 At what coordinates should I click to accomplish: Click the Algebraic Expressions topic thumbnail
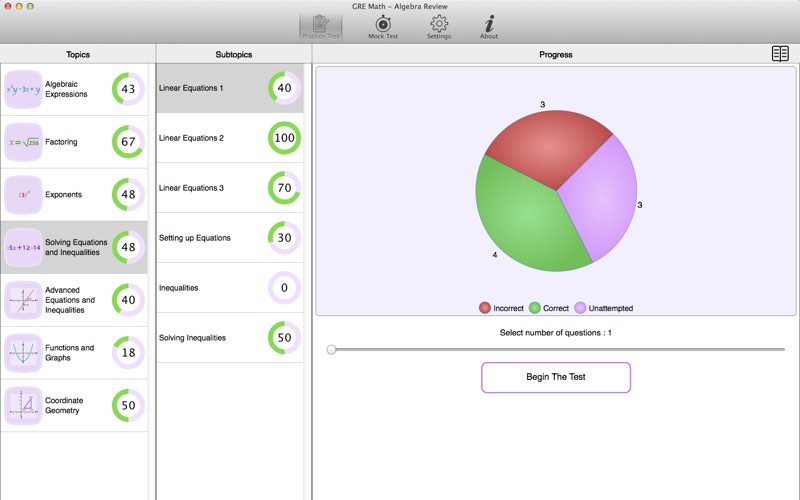click(x=23, y=89)
